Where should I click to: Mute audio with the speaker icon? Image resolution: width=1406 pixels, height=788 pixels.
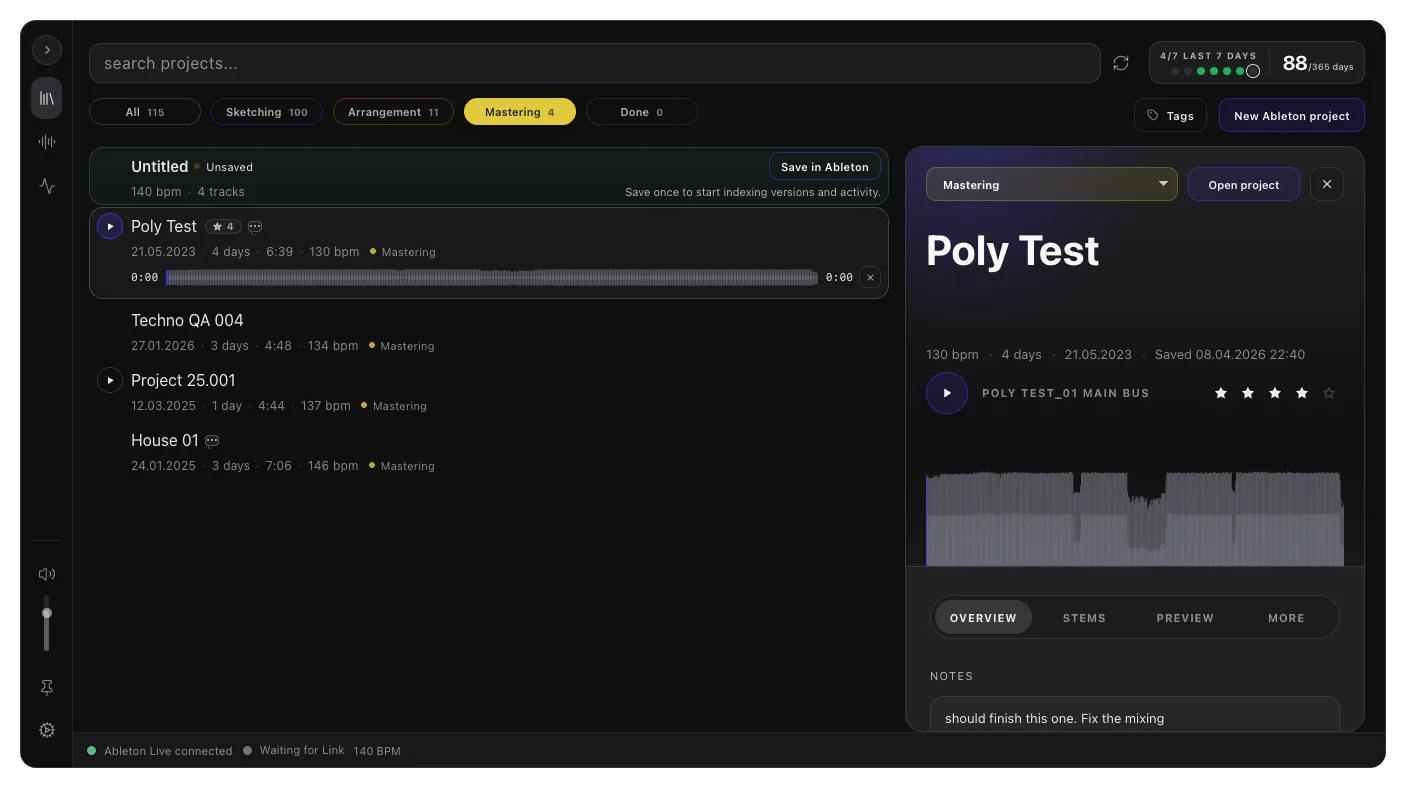pyautogui.click(x=47, y=574)
